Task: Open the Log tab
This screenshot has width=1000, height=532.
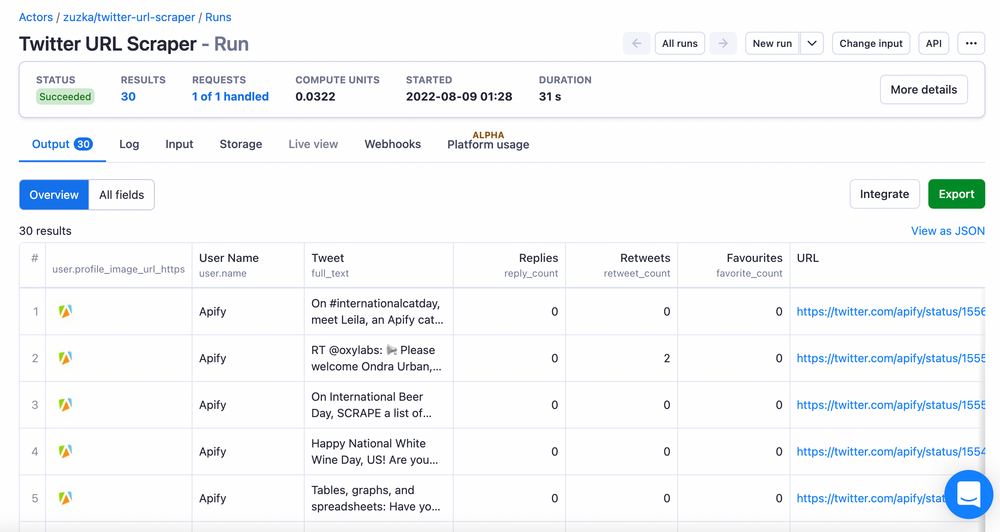Action: (129, 144)
